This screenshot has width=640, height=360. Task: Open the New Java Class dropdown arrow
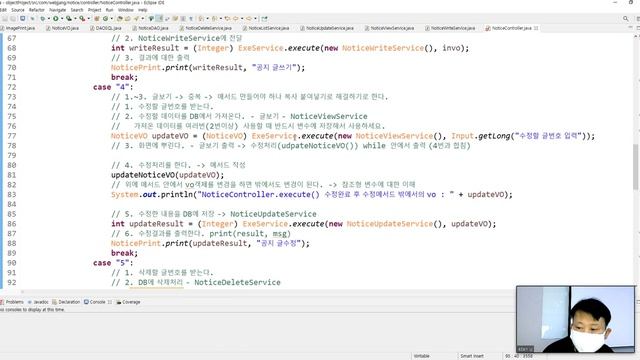tap(111, 18)
